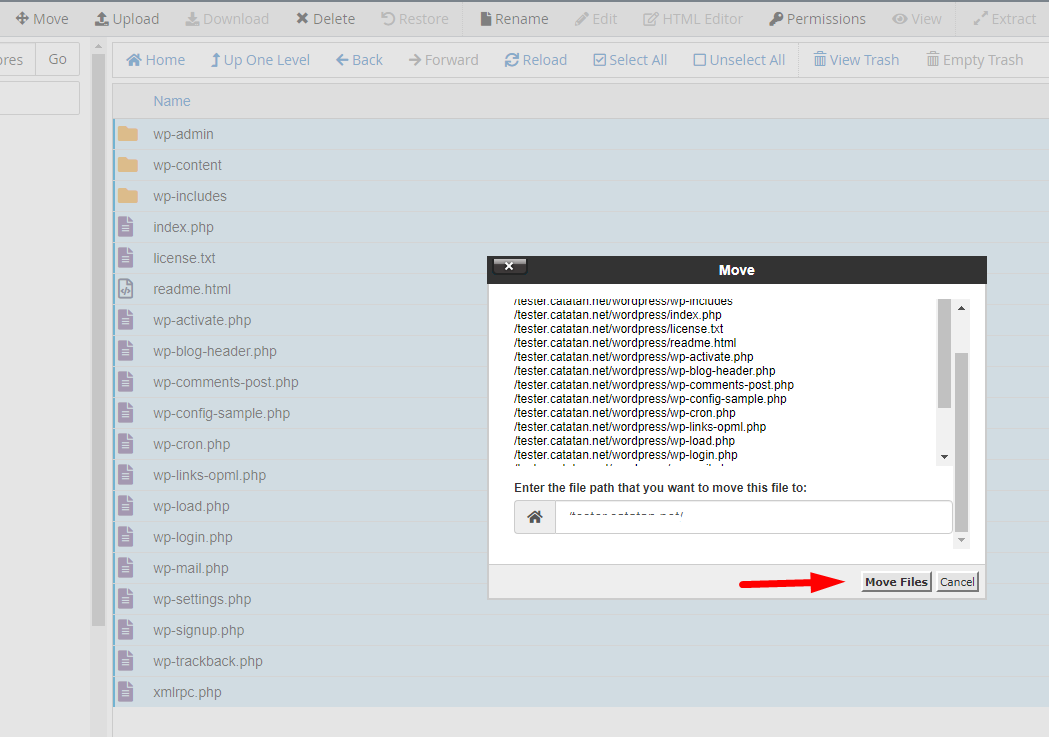Click Select All checkbox button
Screen dimensions: 1049x737
pyautogui.click(x=630, y=60)
